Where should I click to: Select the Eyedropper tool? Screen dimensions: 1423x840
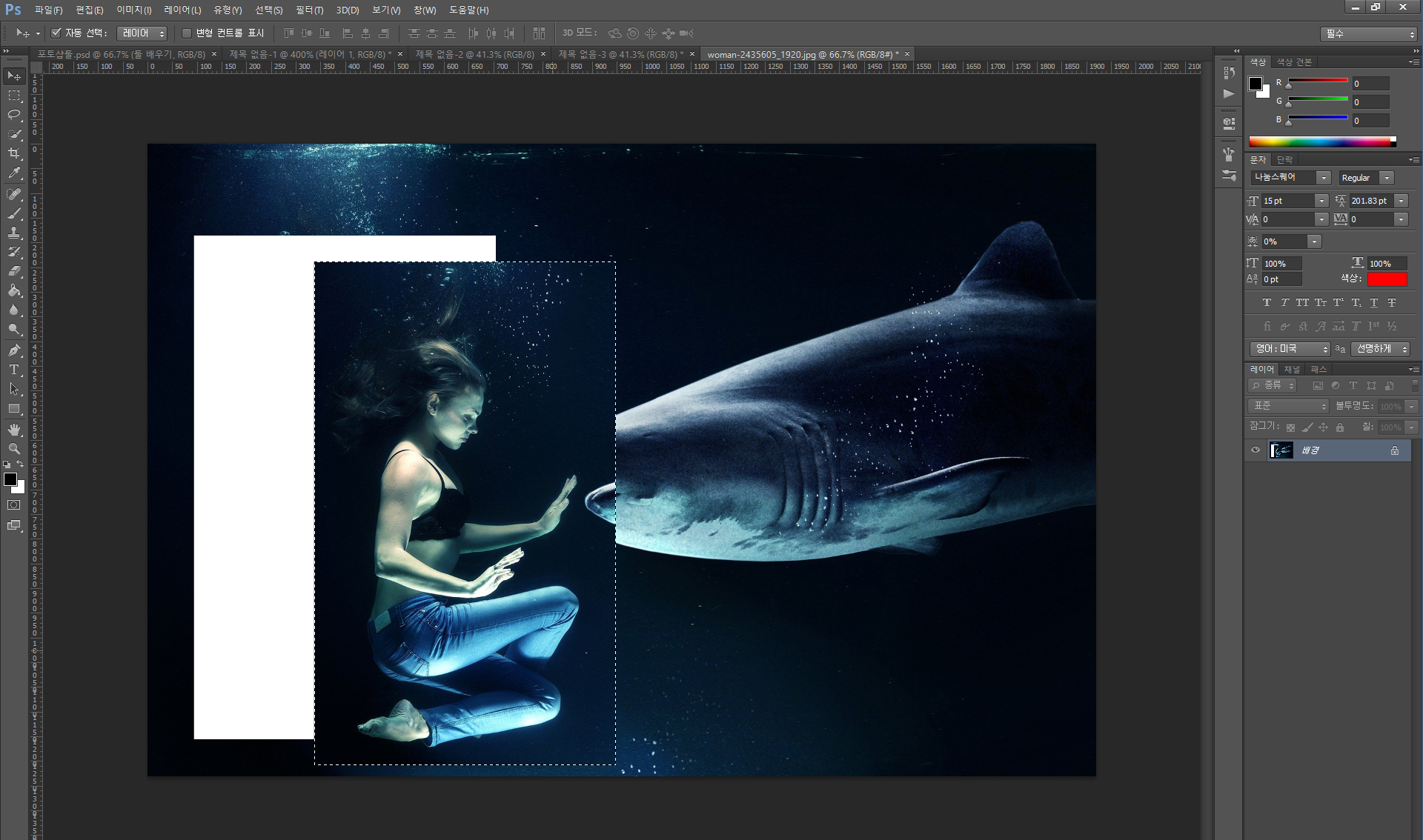14,173
